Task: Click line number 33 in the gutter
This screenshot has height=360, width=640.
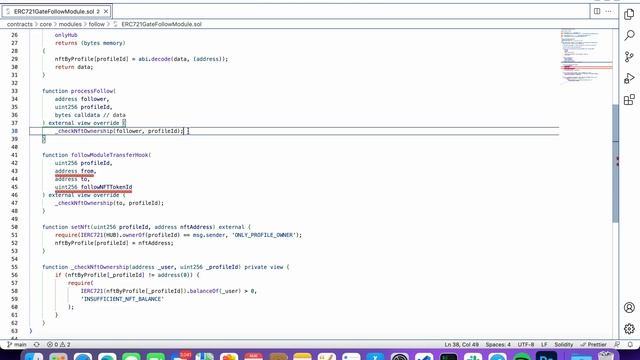Action: pos(14,91)
